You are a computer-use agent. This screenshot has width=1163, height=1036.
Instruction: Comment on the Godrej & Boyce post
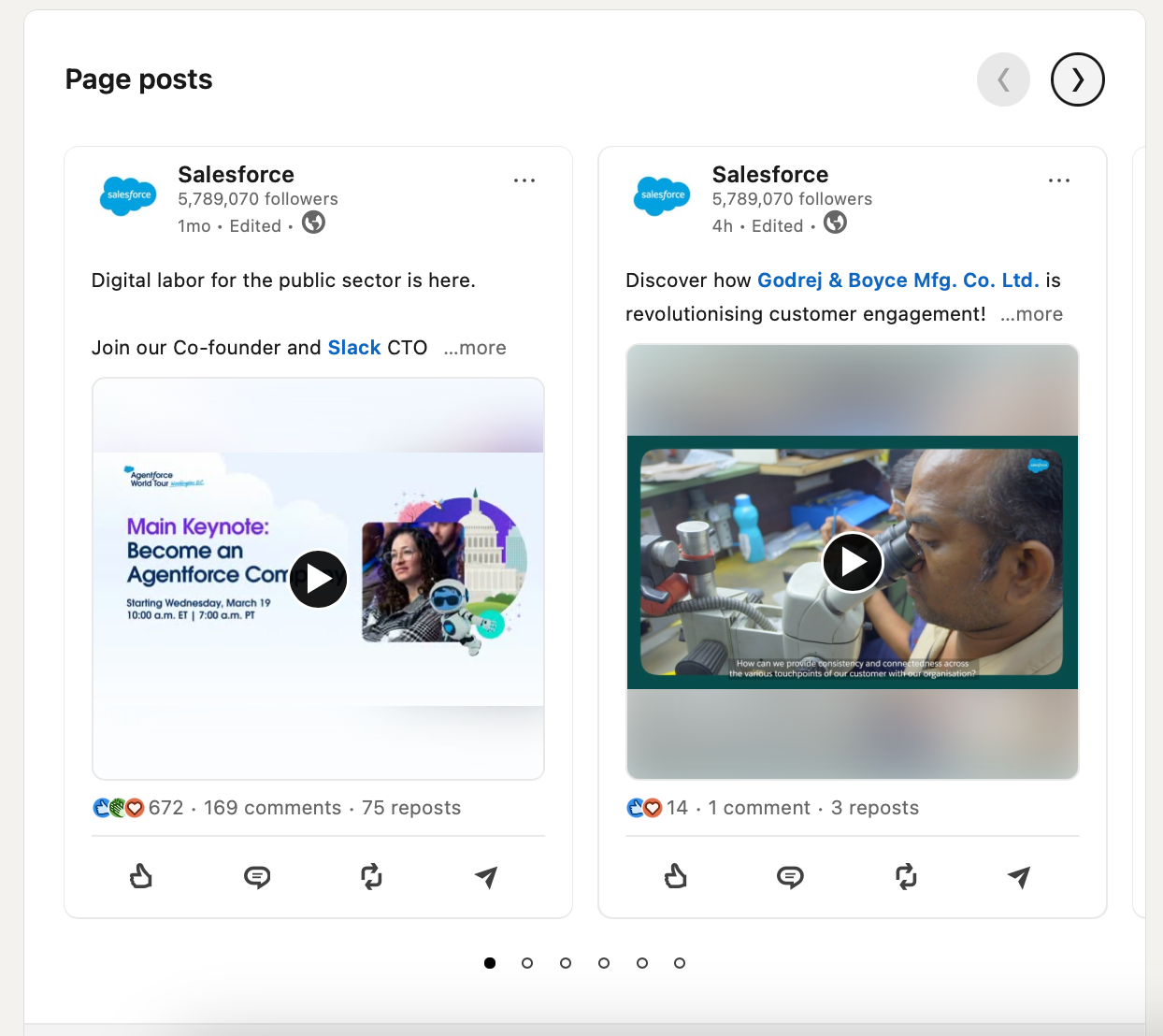(790, 876)
